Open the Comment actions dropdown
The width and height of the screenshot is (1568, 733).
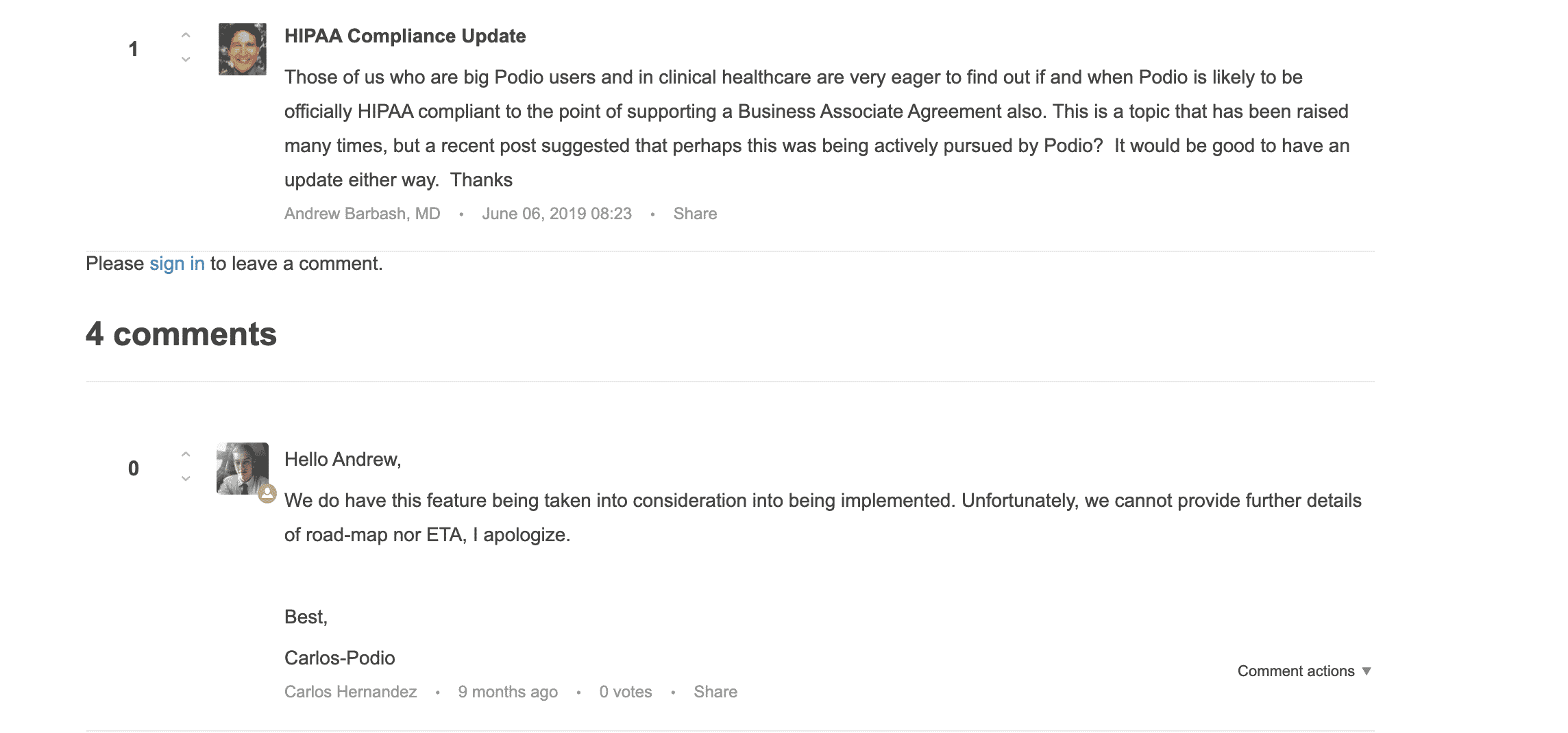1295,671
